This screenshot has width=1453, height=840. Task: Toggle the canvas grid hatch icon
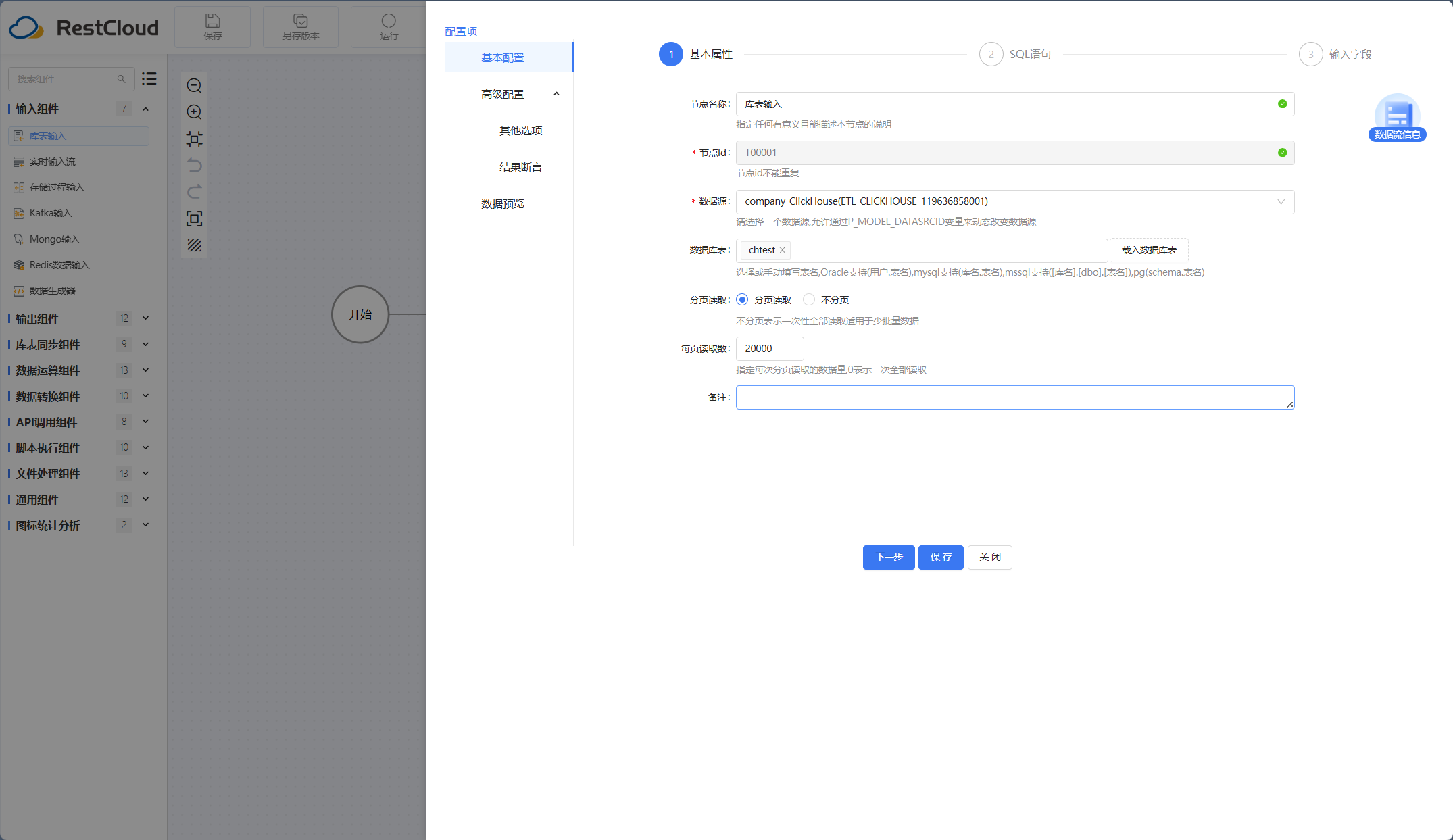click(x=194, y=245)
